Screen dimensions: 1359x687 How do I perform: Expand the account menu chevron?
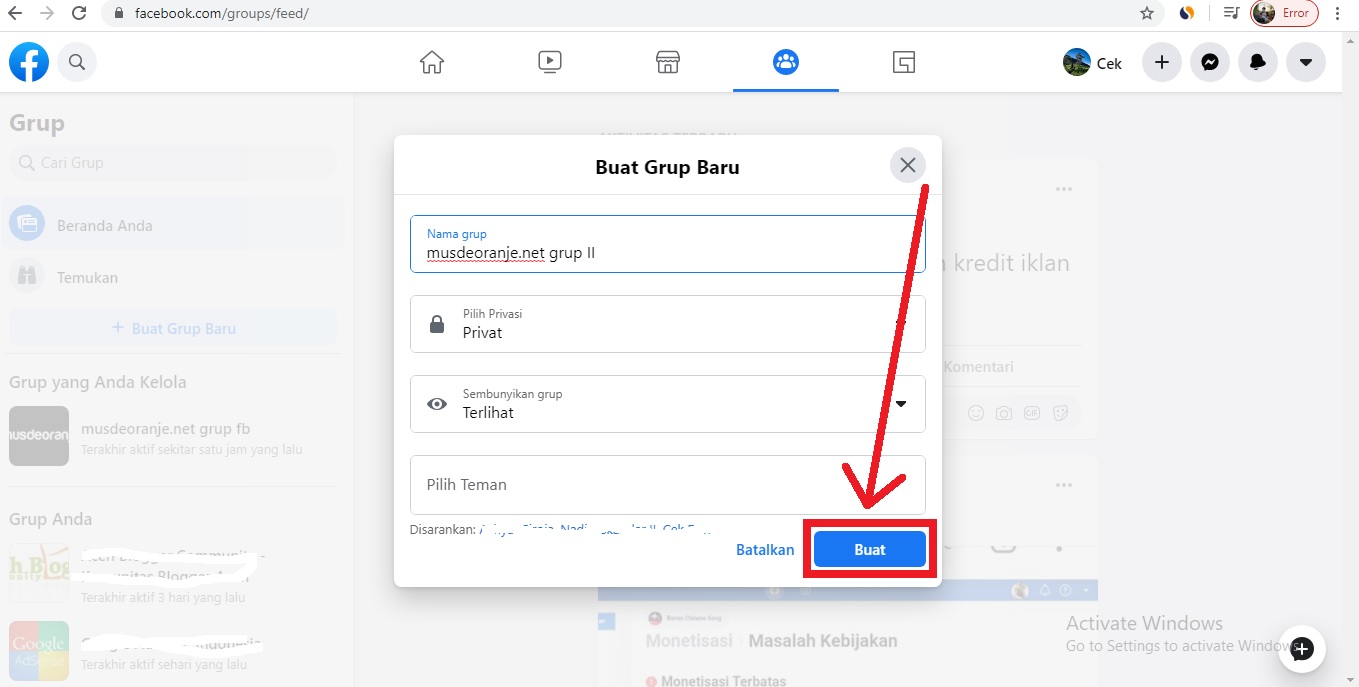(1305, 61)
